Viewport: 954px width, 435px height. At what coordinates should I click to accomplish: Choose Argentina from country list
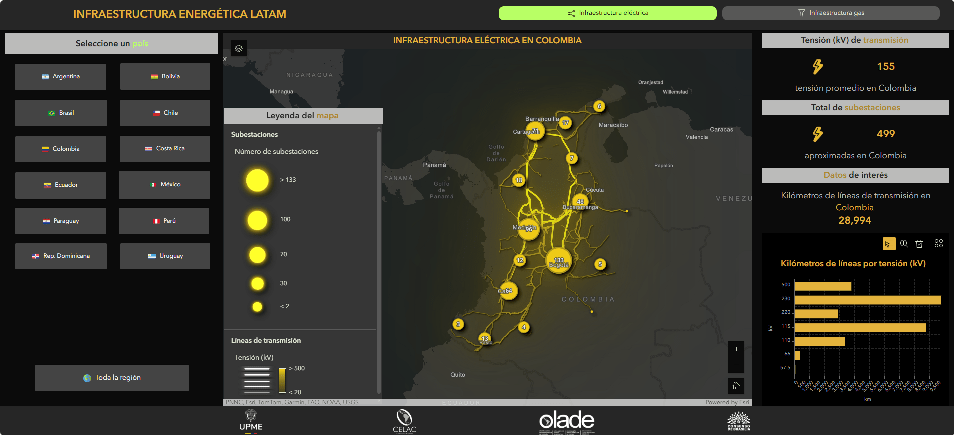pos(62,76)
